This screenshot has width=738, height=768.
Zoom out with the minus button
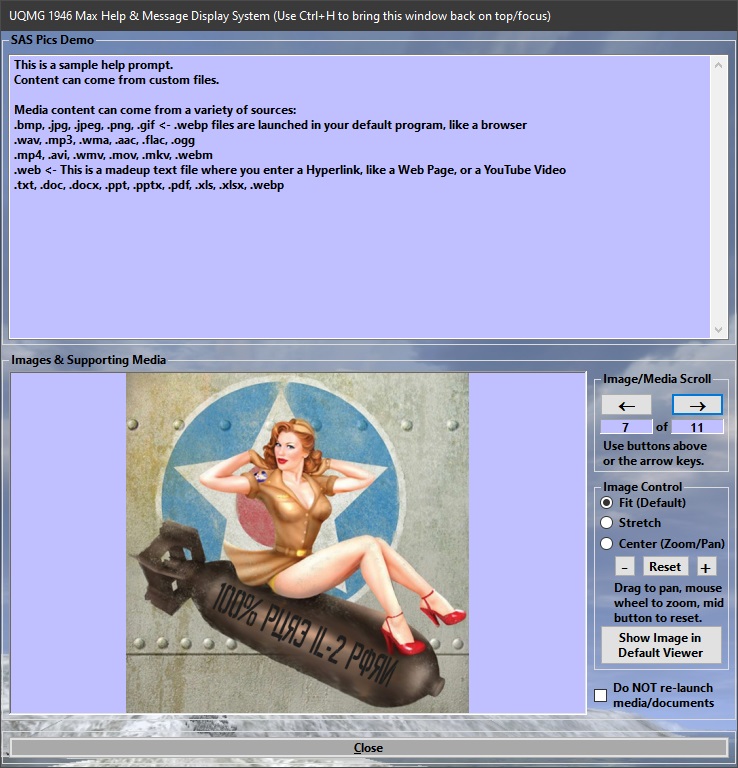[624, 567]
